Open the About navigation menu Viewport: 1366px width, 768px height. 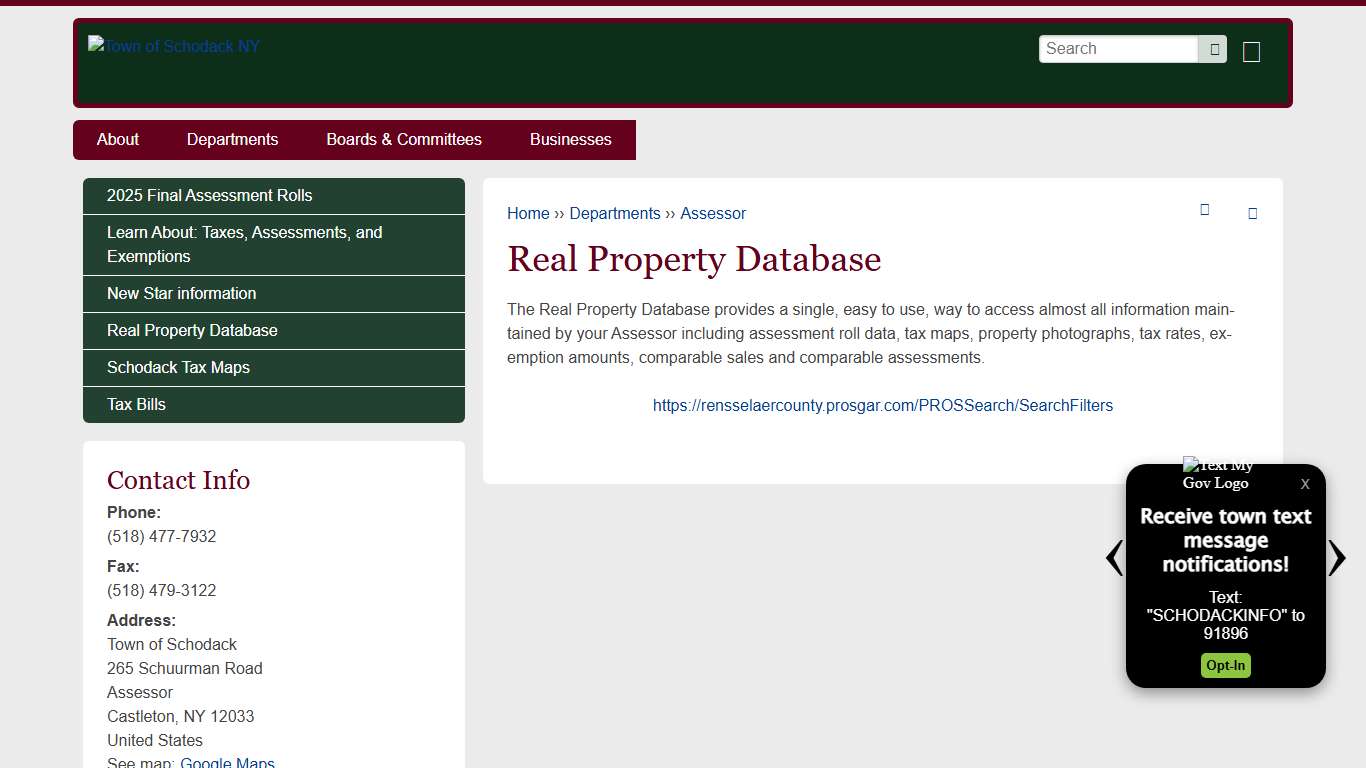pos(117,139)
